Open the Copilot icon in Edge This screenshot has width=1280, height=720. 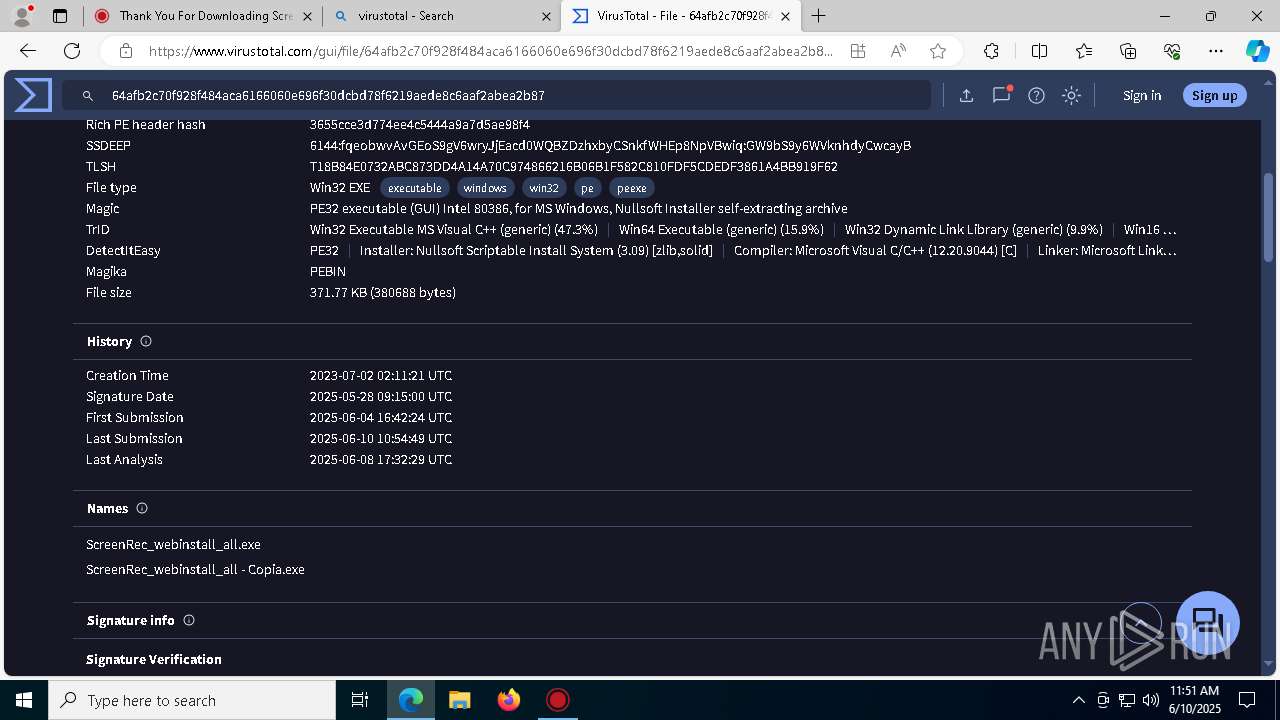(1257, 51)
